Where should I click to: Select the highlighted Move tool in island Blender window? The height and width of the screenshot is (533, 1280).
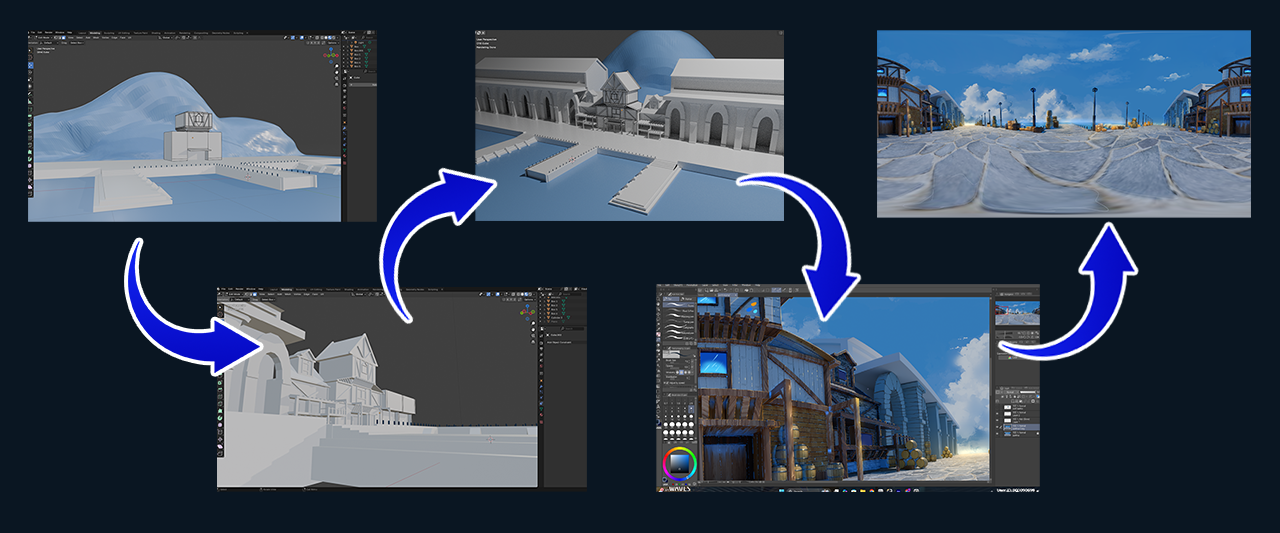30,65
